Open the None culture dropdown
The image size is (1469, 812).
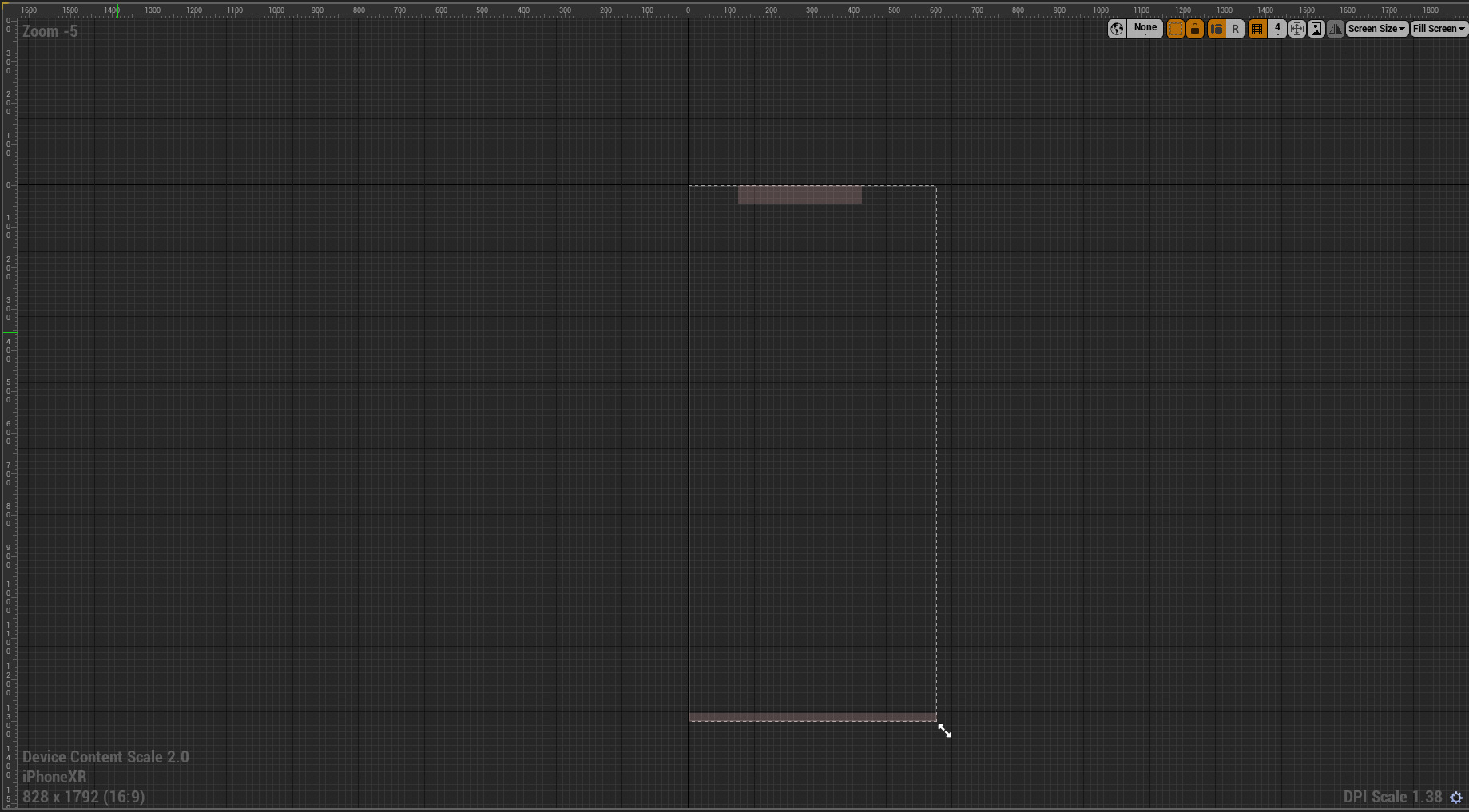pos(1145,29)
